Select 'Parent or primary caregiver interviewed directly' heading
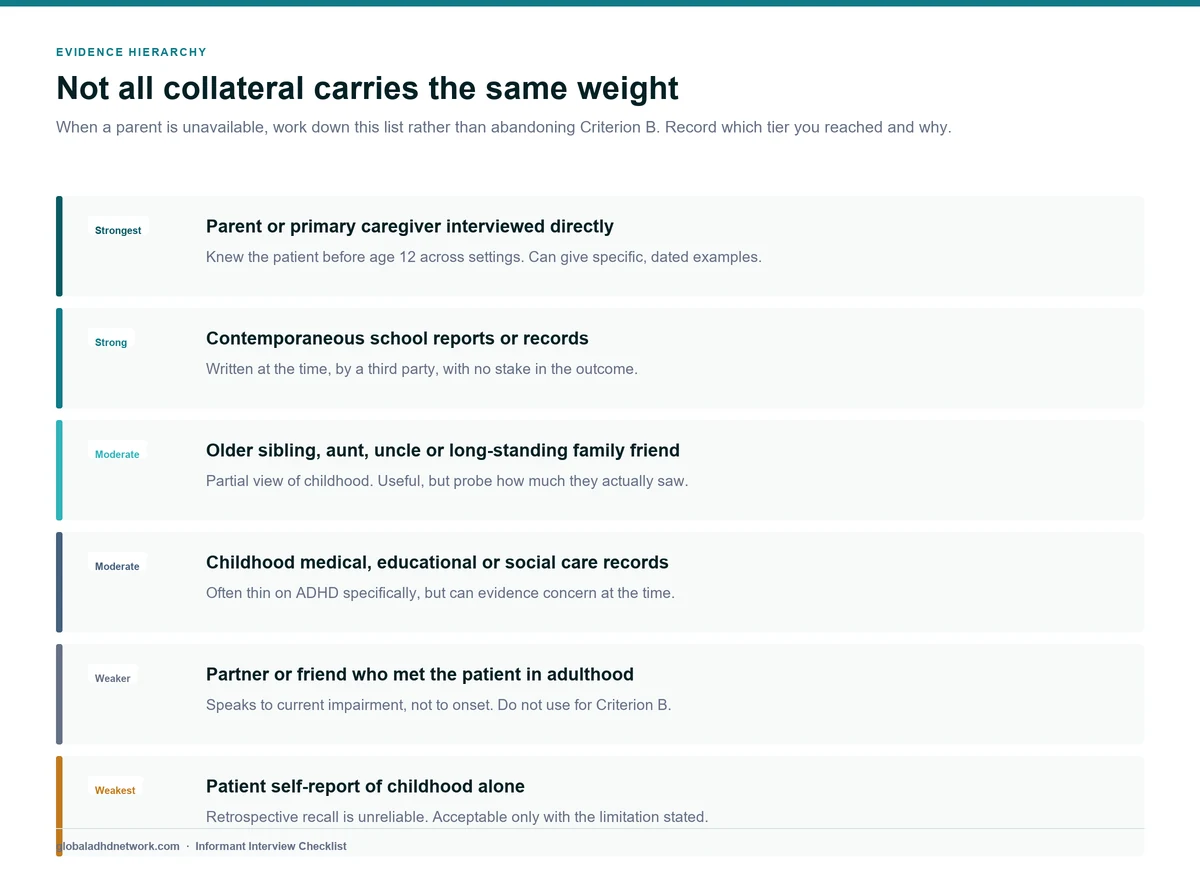Viewport: 1200px width, 880px height. click(x=410, y=226)
